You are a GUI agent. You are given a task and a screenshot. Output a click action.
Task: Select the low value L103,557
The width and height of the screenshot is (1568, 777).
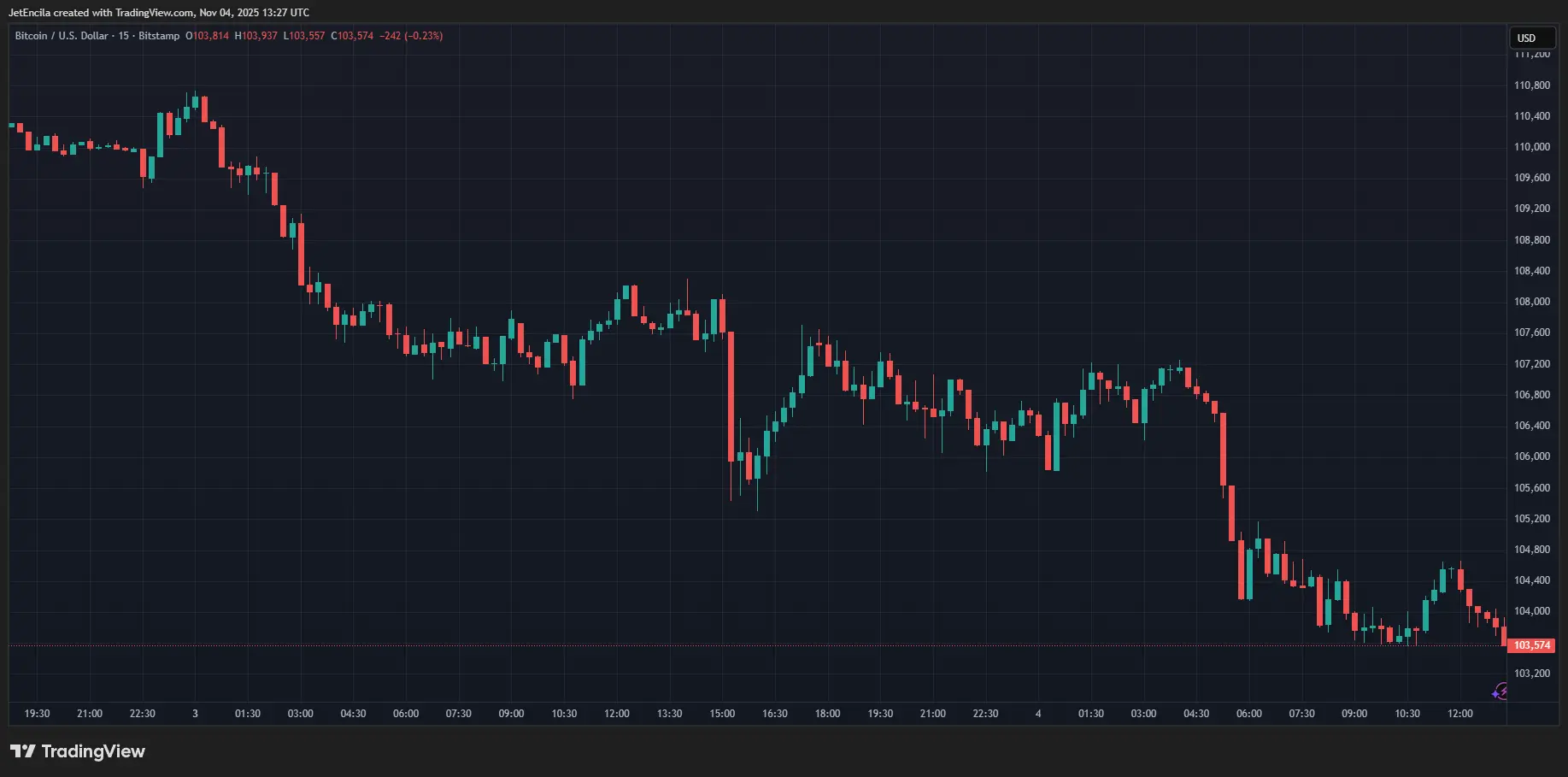[x=304, y=36]
